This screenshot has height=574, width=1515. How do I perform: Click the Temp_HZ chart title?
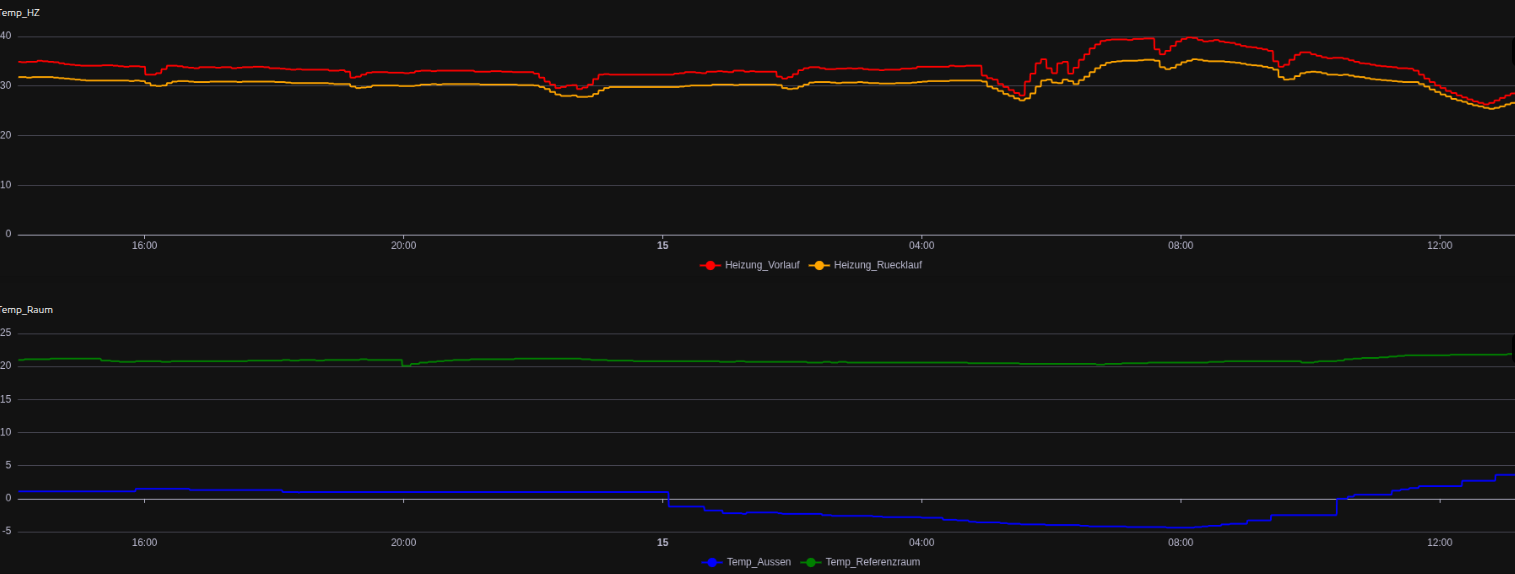pos(20,12)
